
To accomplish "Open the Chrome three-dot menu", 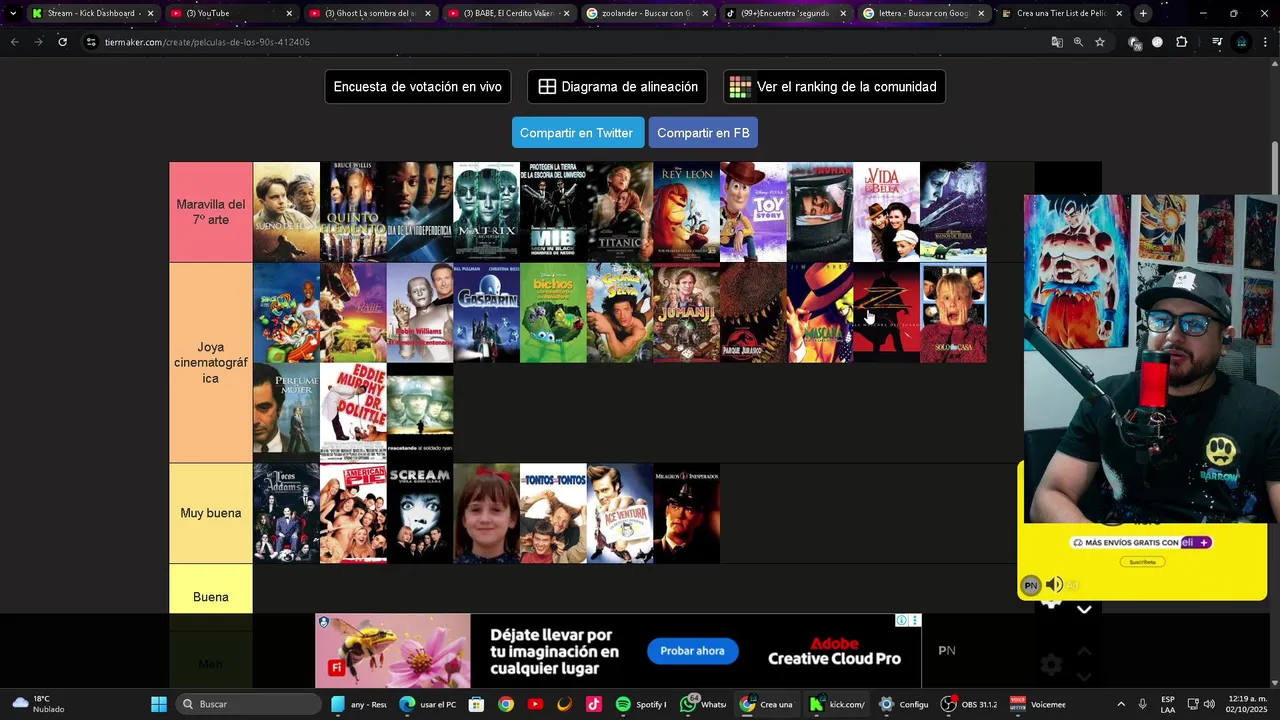I will click(1266, 42).
